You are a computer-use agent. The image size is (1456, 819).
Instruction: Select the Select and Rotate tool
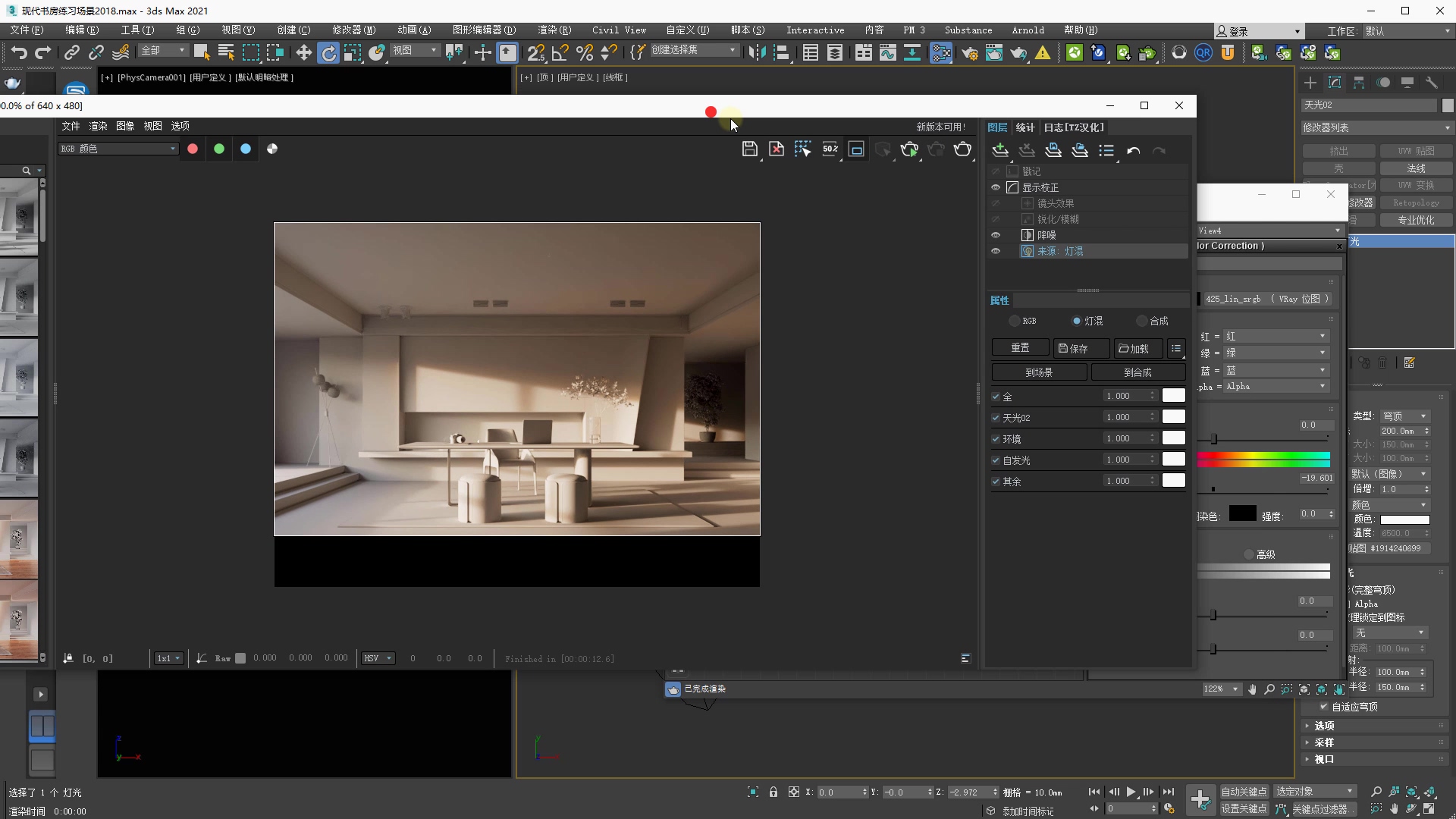click(x=328, y=52)
